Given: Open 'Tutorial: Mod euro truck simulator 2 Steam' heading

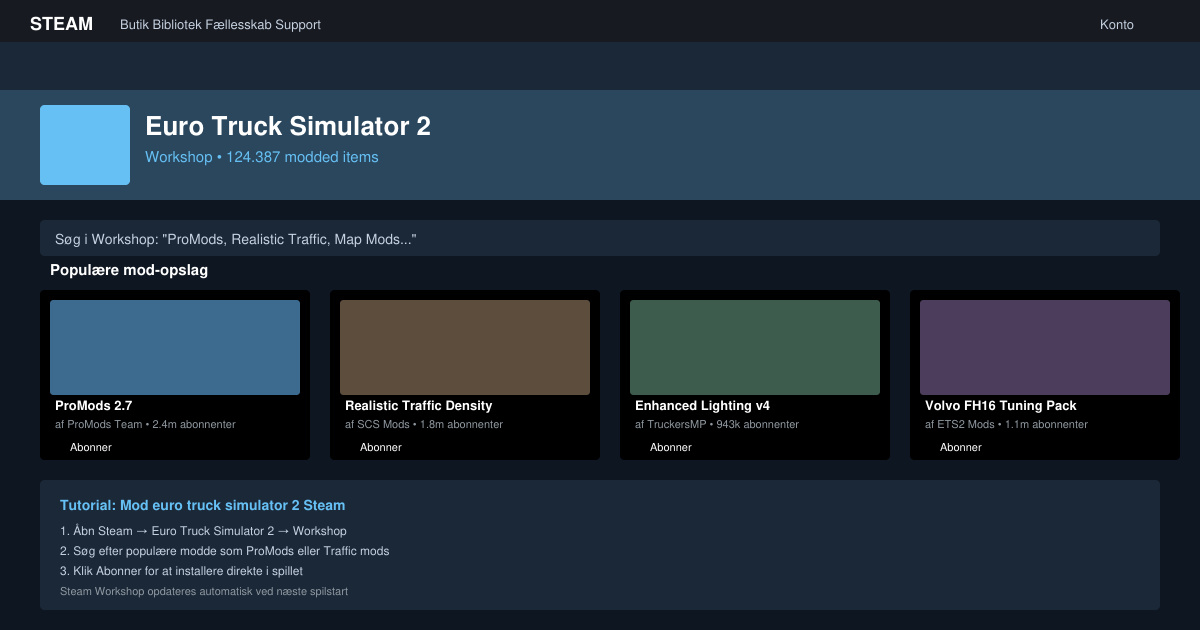Looking at the screenshot, I should pyautogui.click(x=202, y=506).
